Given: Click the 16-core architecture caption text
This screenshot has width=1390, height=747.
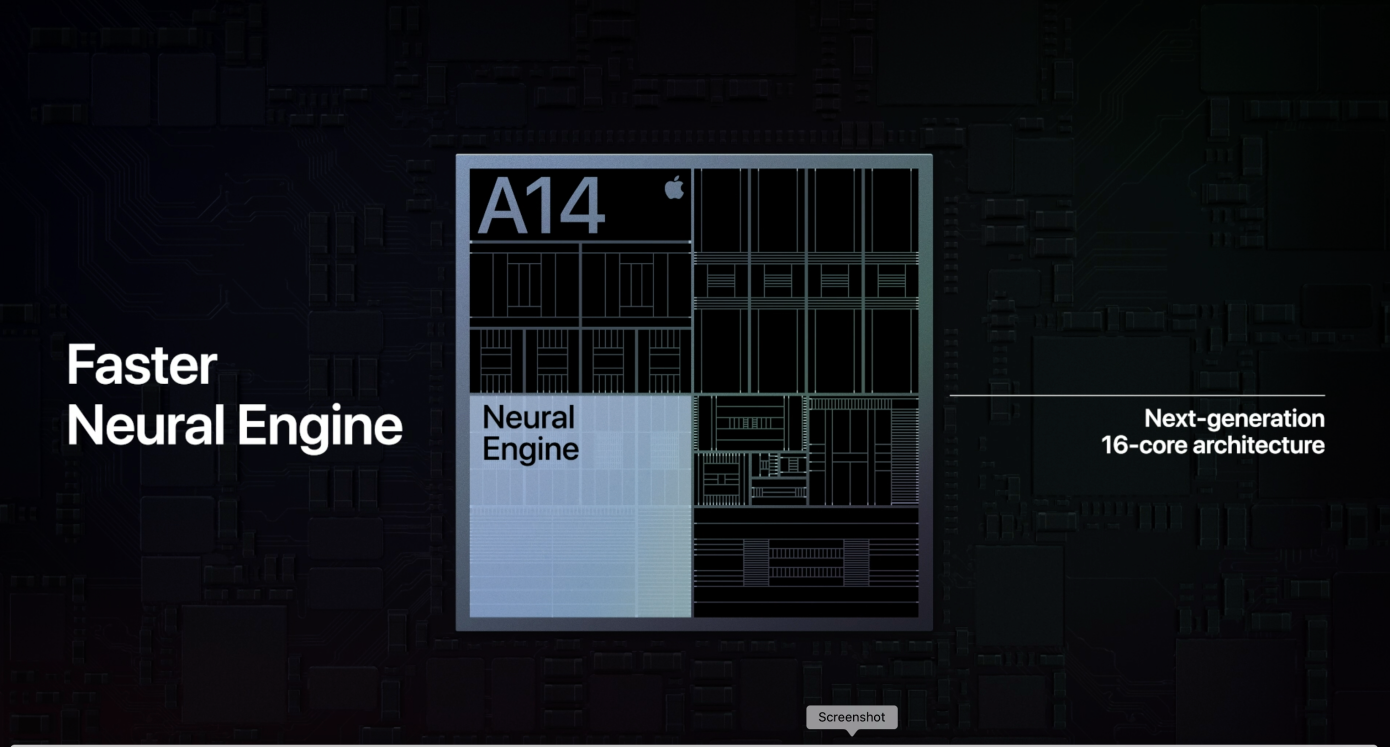Looking at the screenshot, I should (1212, 445).
